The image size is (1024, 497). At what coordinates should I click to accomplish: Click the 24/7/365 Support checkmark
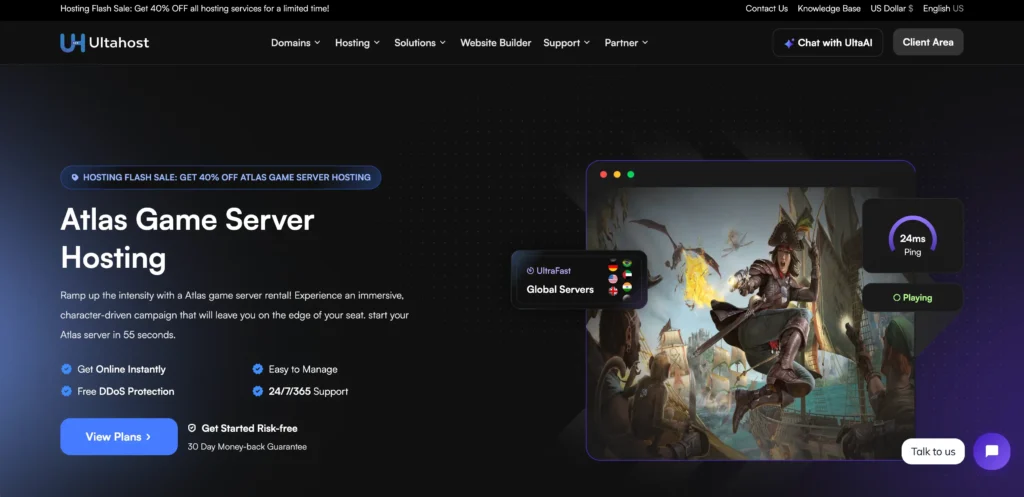coord(258,391)
